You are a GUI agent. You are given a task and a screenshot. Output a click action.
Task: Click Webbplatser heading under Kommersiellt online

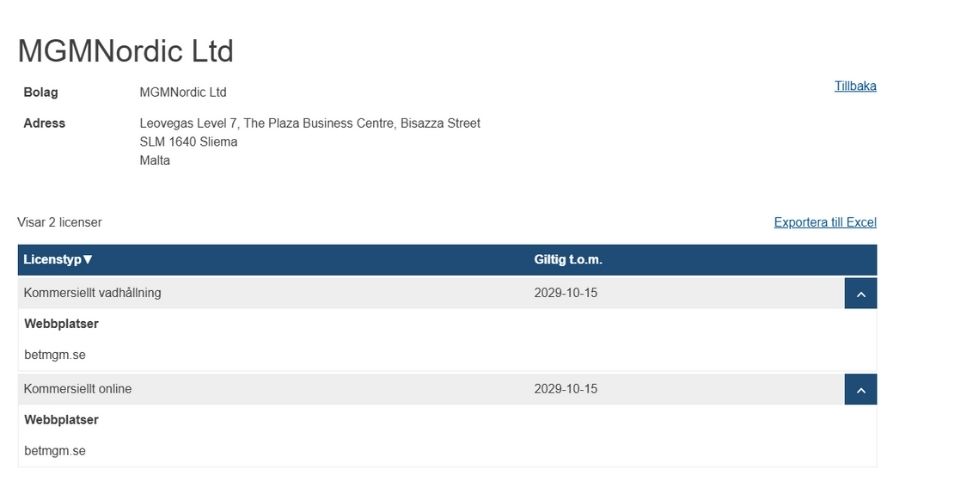pyautogui.click(x=61, y=420)
